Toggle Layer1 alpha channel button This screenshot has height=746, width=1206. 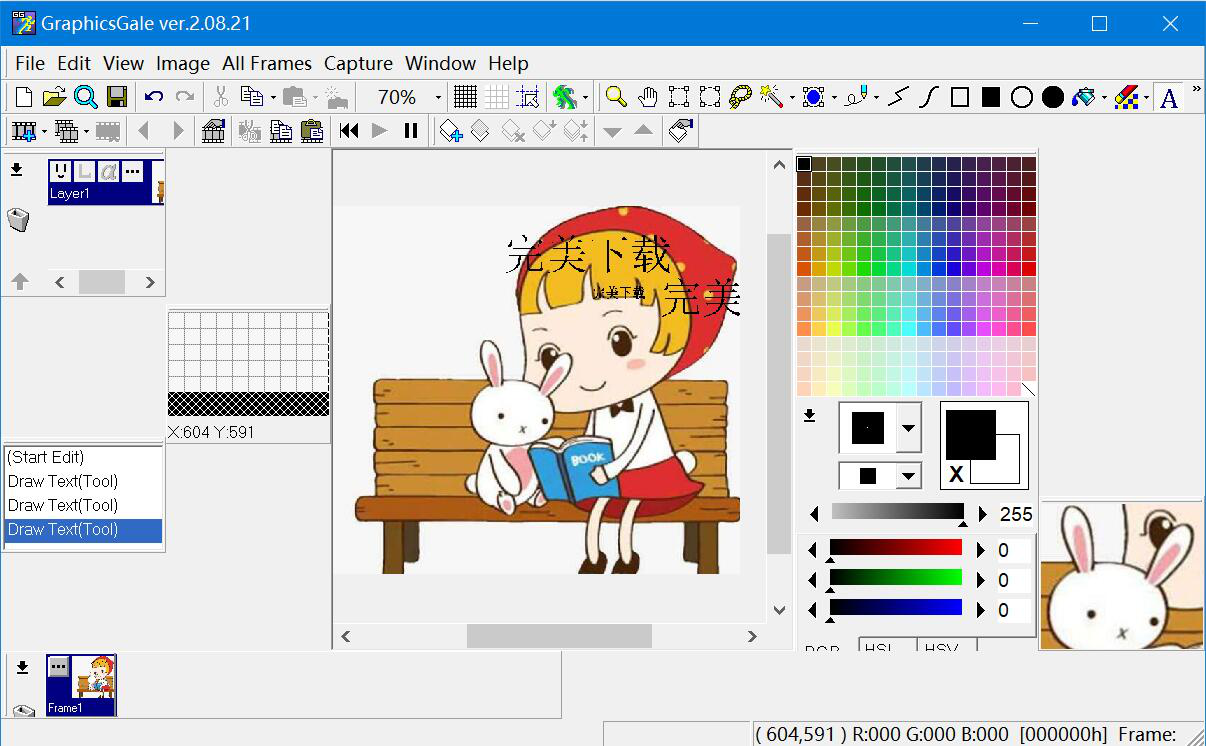108,171
